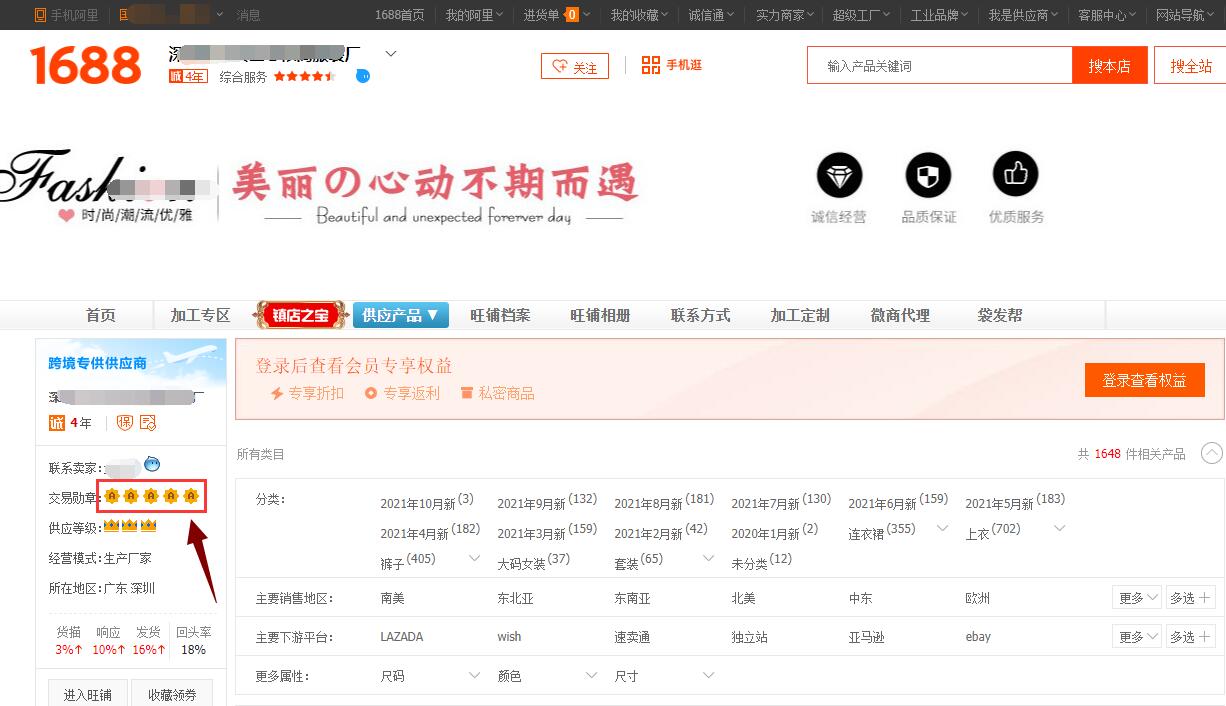The width and height of the screenshot is (1226, 706).
Task: Open the 供应产品 tab
Action: point(401,315)
